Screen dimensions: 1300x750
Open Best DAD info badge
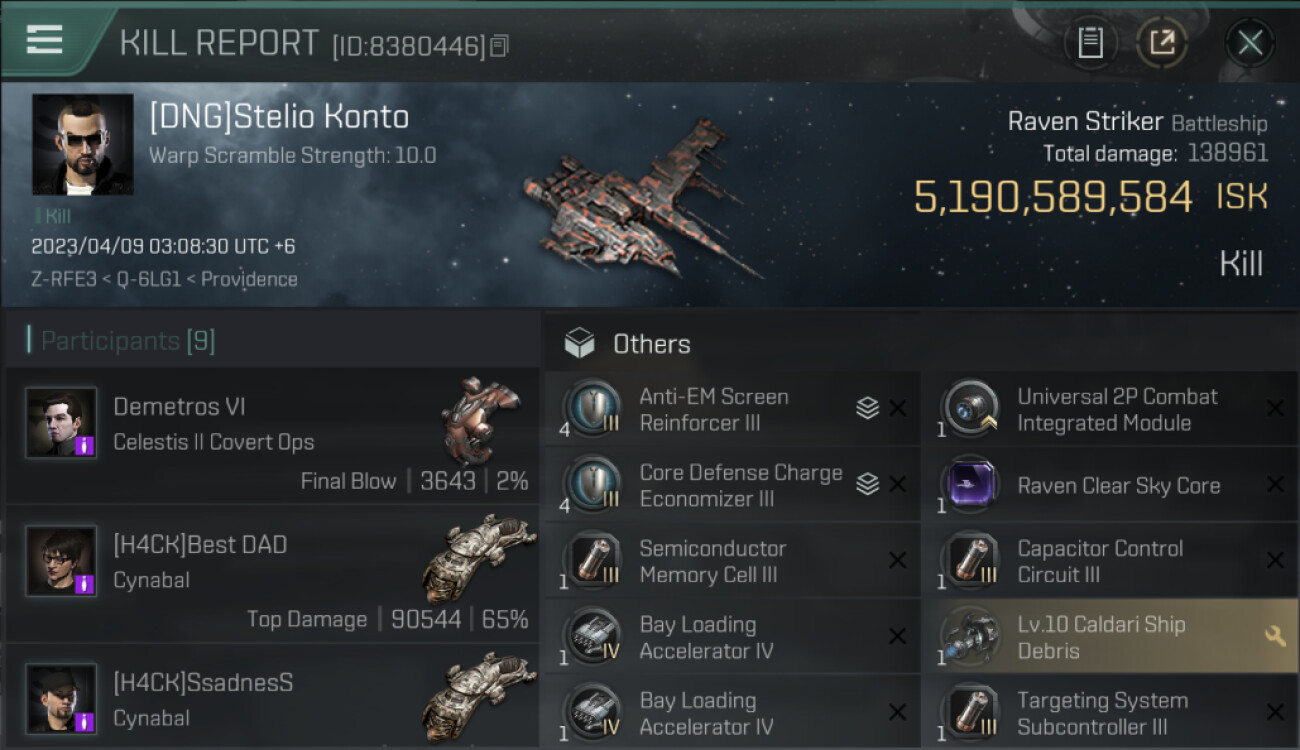(x=85, y=583)
